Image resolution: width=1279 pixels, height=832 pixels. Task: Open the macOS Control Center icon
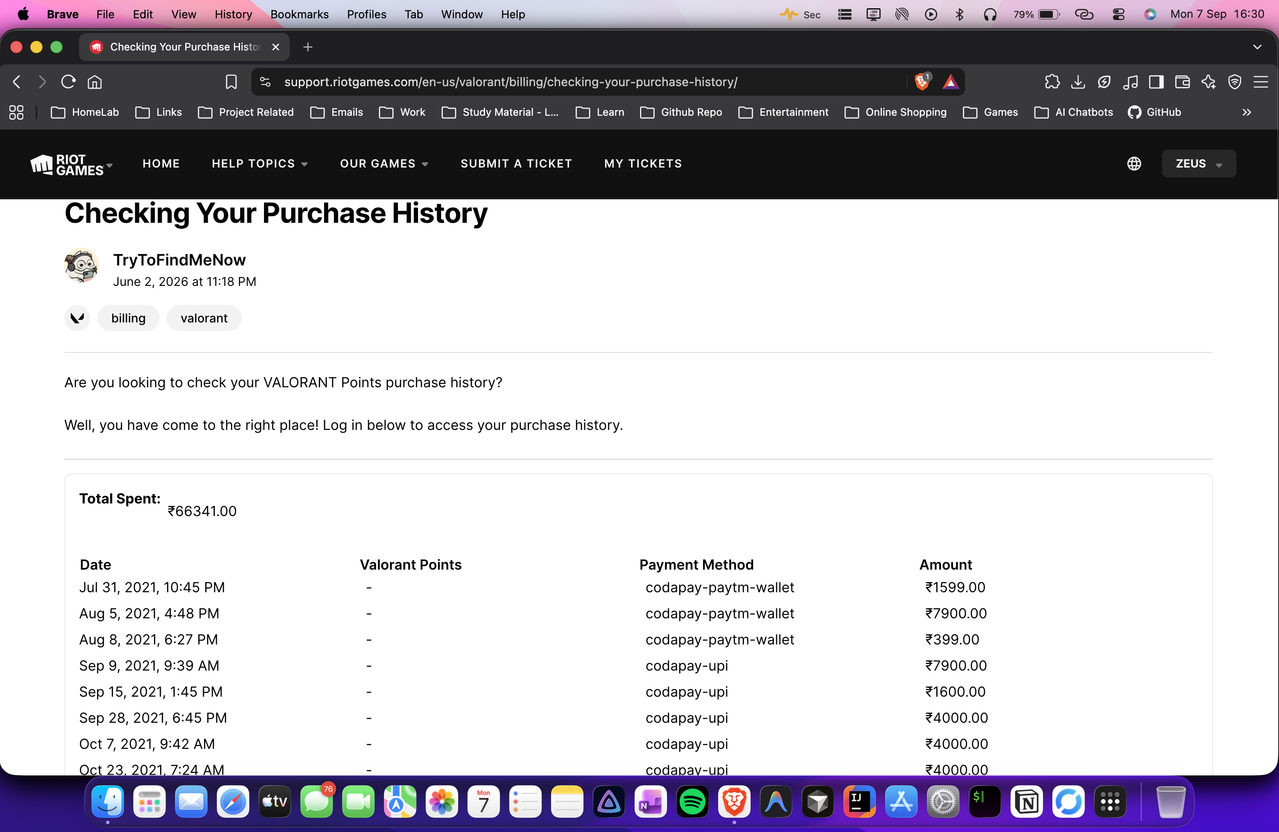(1118, 14)
